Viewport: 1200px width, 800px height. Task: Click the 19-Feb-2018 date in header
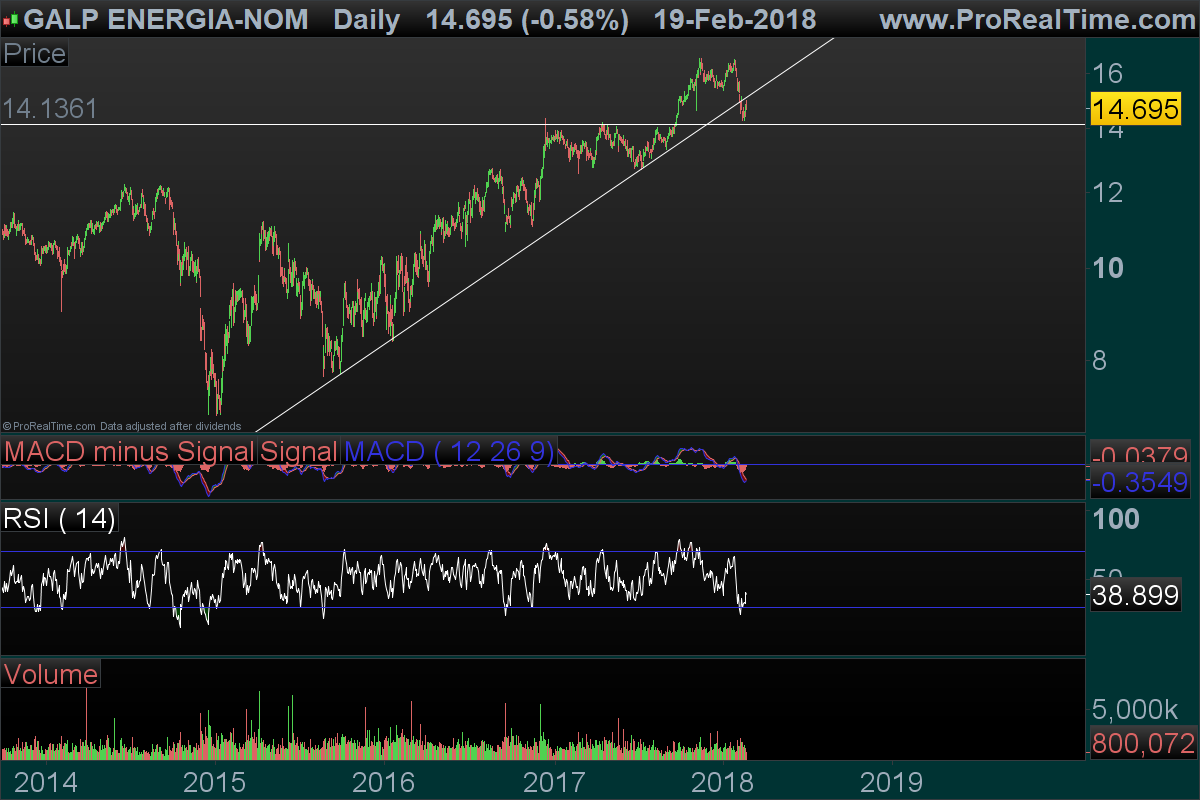point(734,19)
